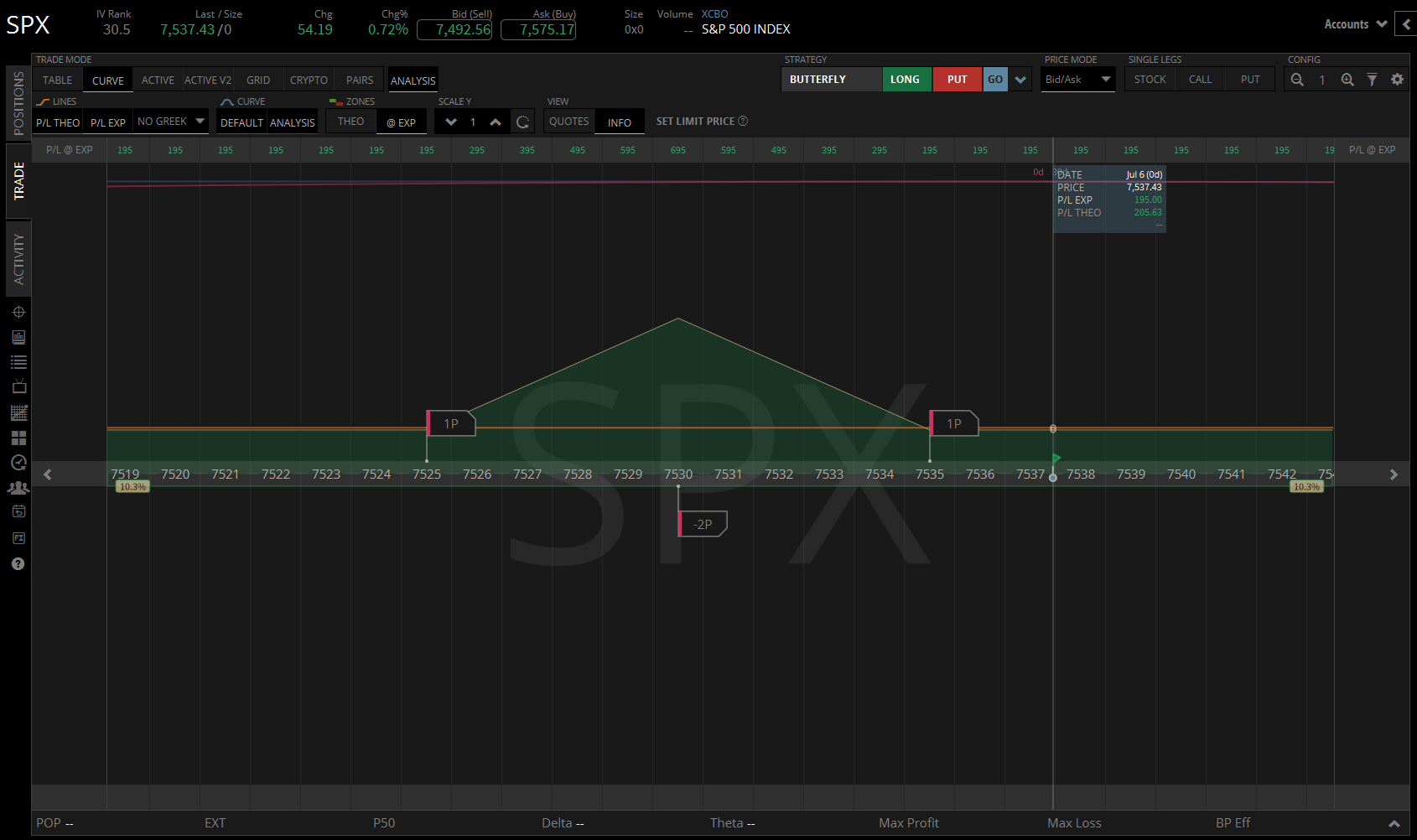Toggle the INFO view
The width and height of the screenshot is (1417, 840).
[x=620, y=122]
